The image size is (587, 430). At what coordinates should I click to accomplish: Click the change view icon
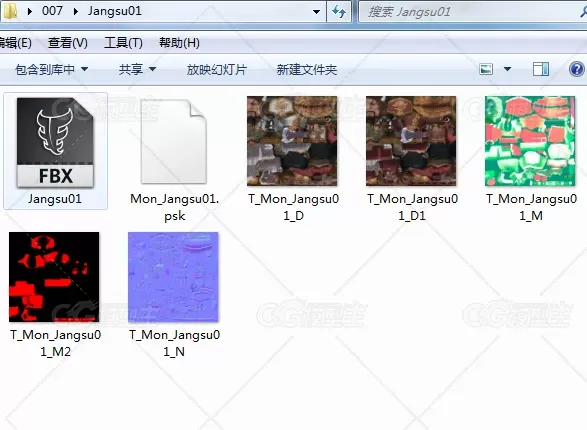[x=486, y=69]
